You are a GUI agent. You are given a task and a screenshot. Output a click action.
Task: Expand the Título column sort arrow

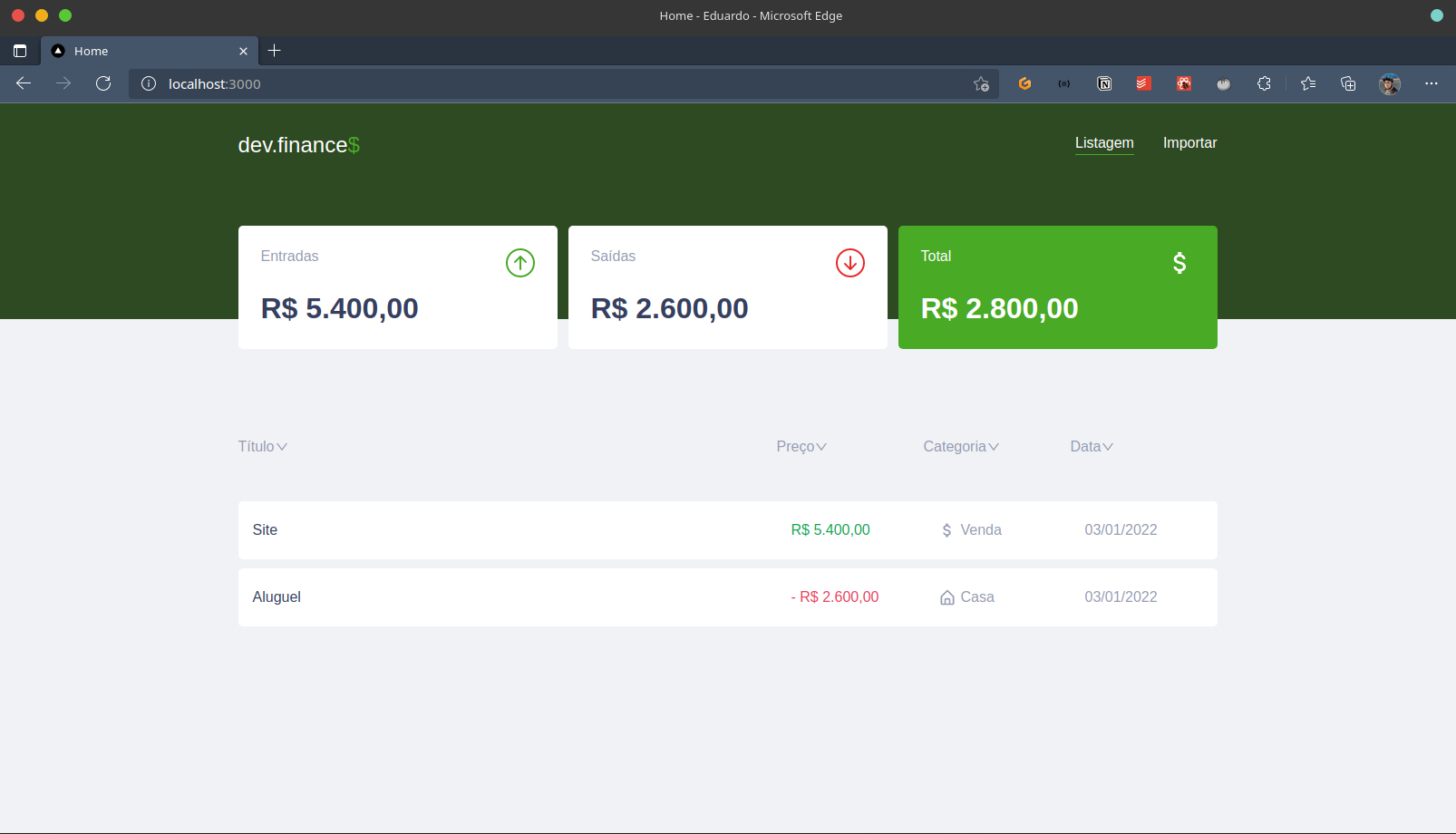click(x=282, y=446)
